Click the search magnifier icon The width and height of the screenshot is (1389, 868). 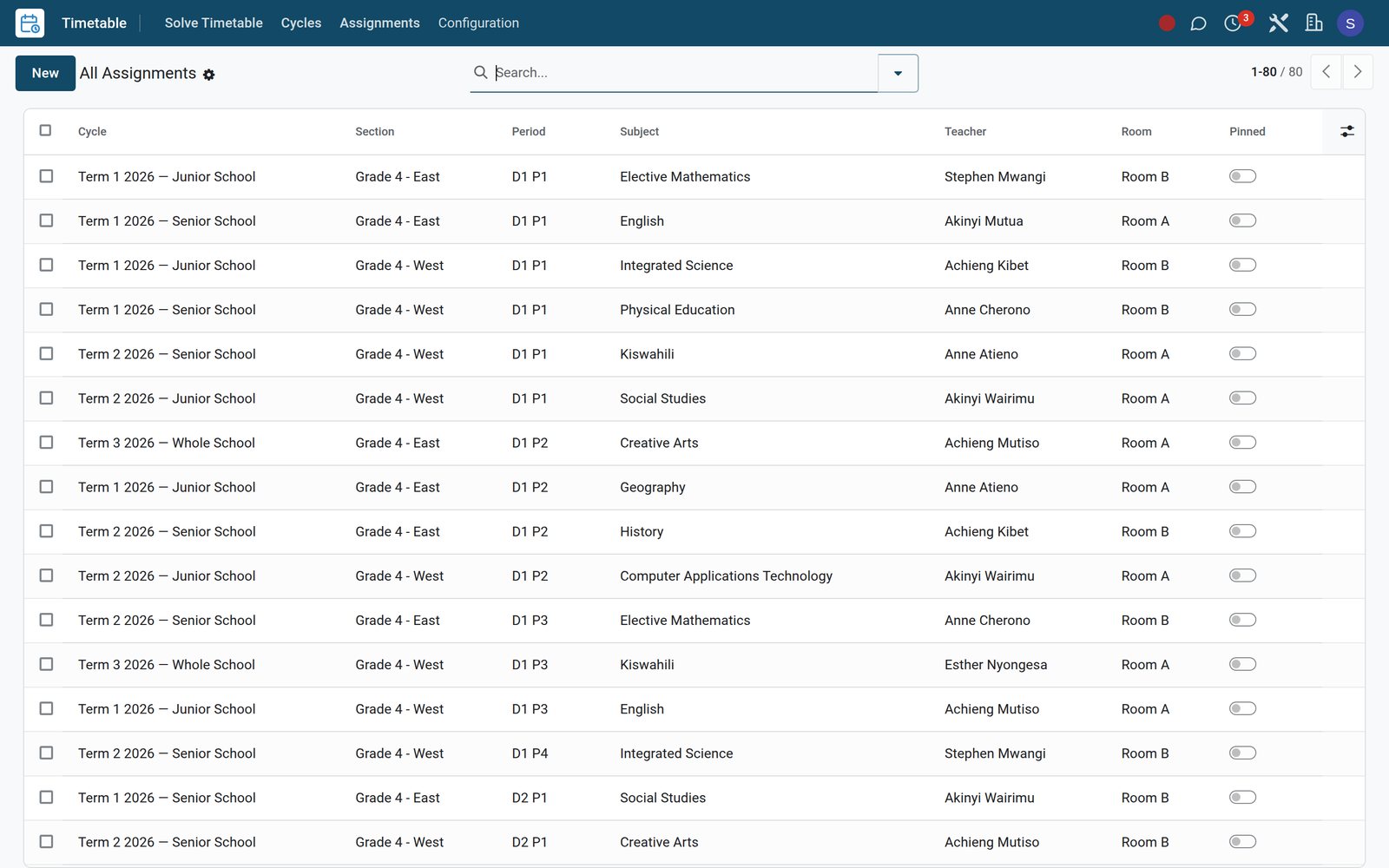tap(480, 72)
